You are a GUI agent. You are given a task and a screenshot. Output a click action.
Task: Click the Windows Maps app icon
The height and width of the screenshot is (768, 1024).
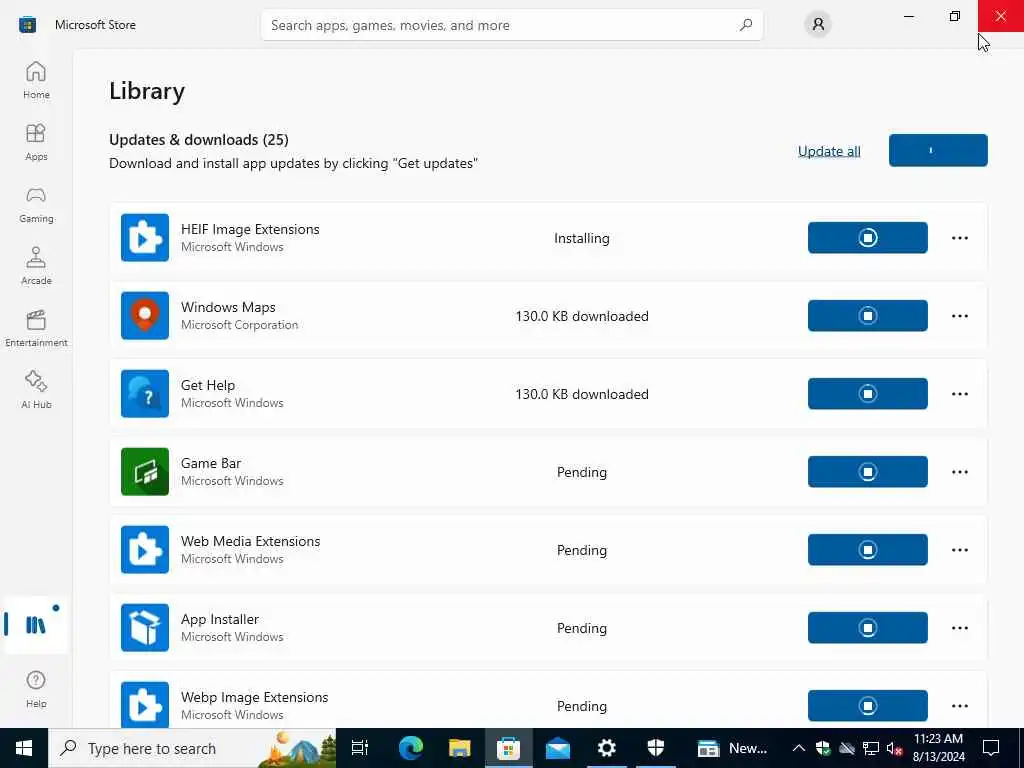(145, 315)
